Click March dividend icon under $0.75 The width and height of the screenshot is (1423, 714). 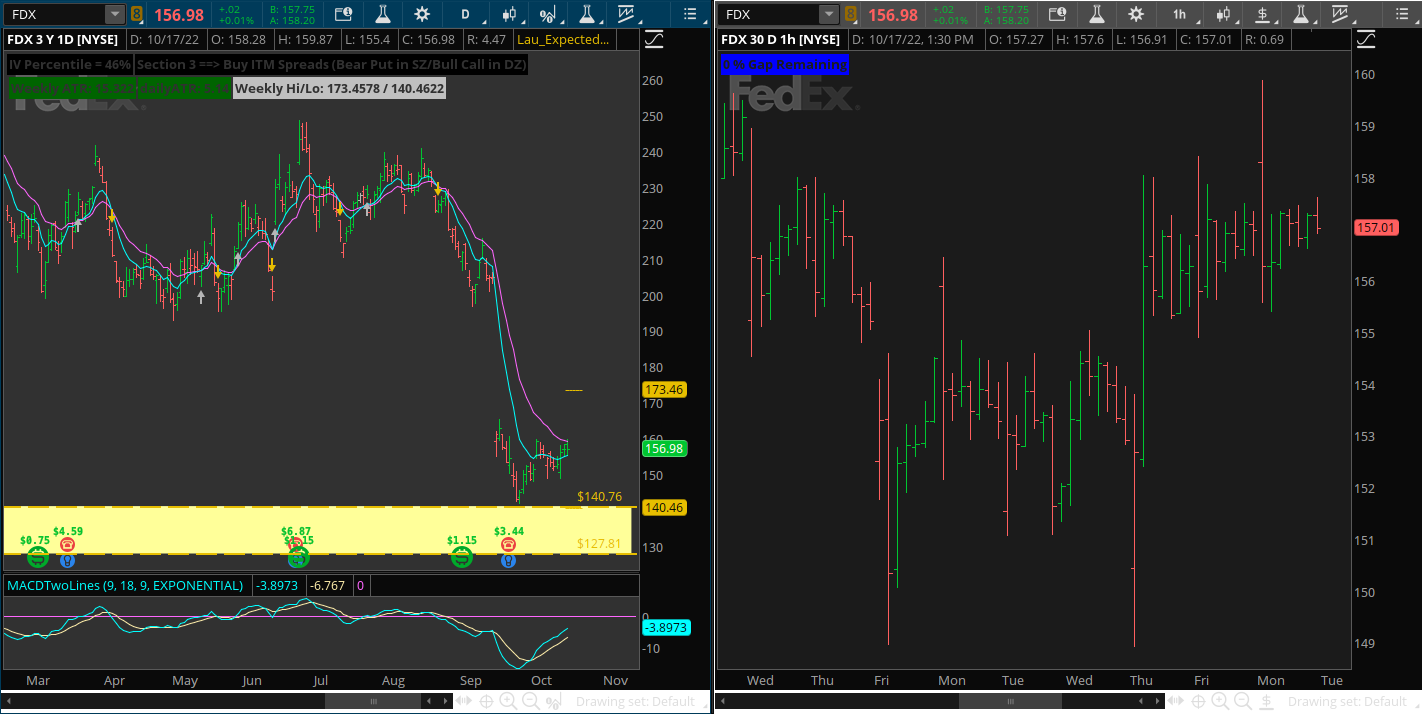(x=37, y=558)
